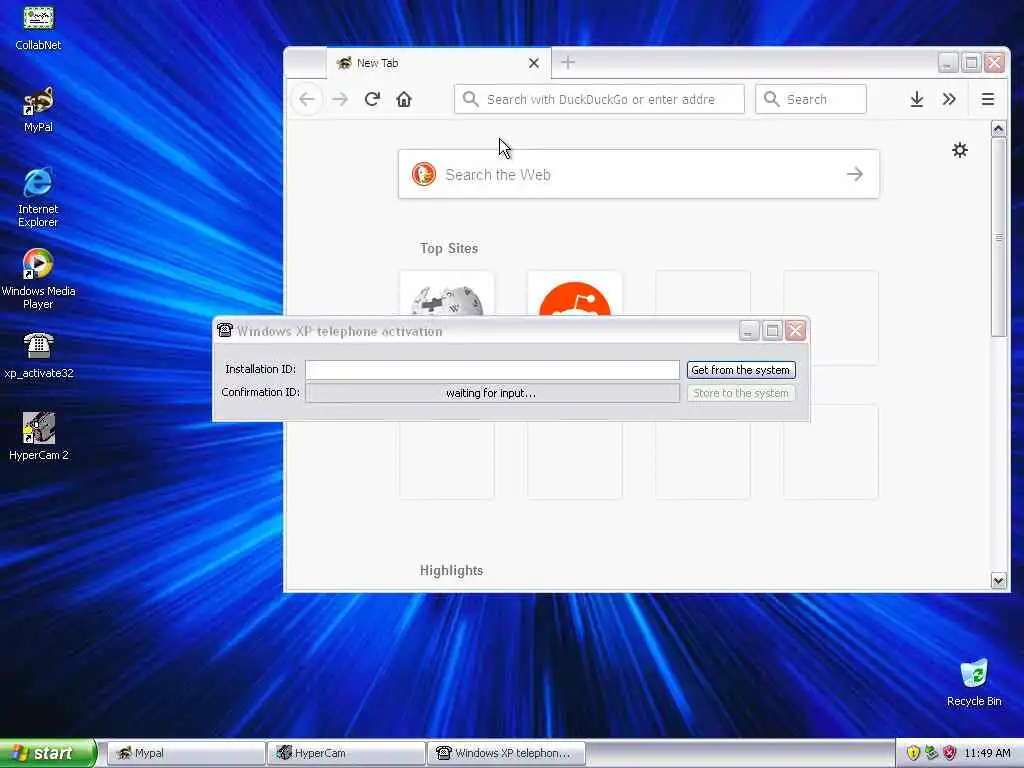Viewport: 1024px width, 768px height.
Task: Switch to Windows XP telephon... taskbar button
Action: click(506, 753)
